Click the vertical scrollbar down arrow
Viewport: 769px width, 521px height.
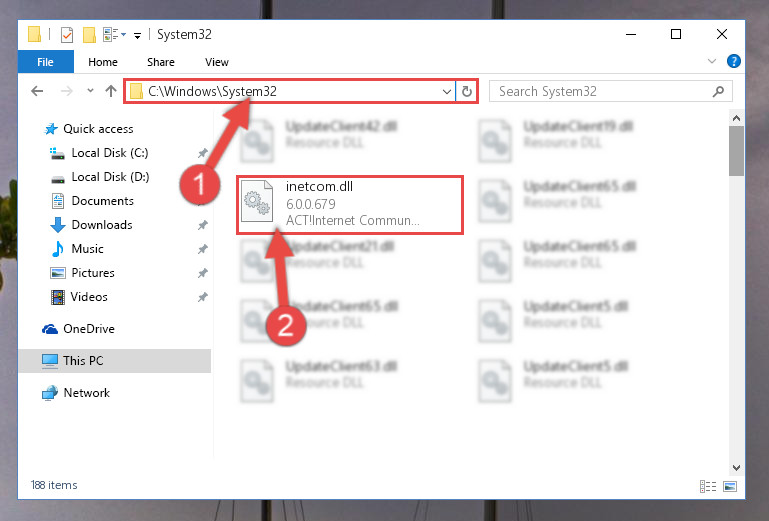click(736, 468)
